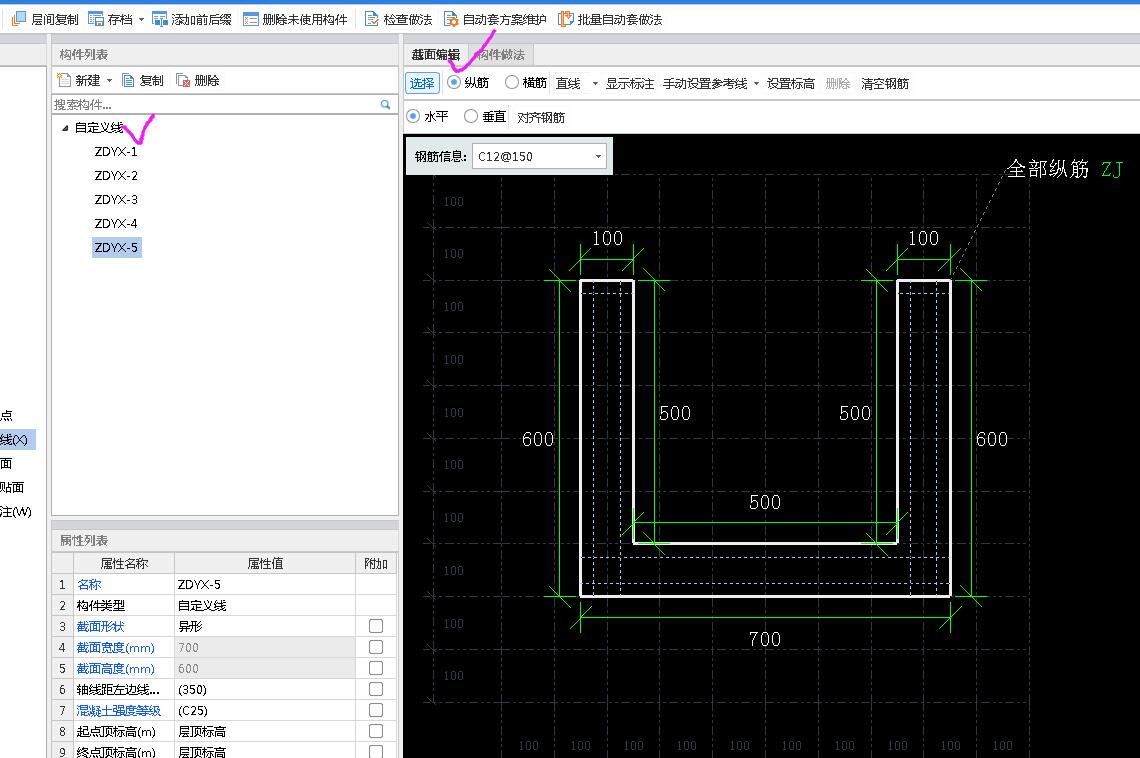Screen dimensions: 1140x758
Task: Click the 自动套方案维护 icon
Action: [451, 19]
